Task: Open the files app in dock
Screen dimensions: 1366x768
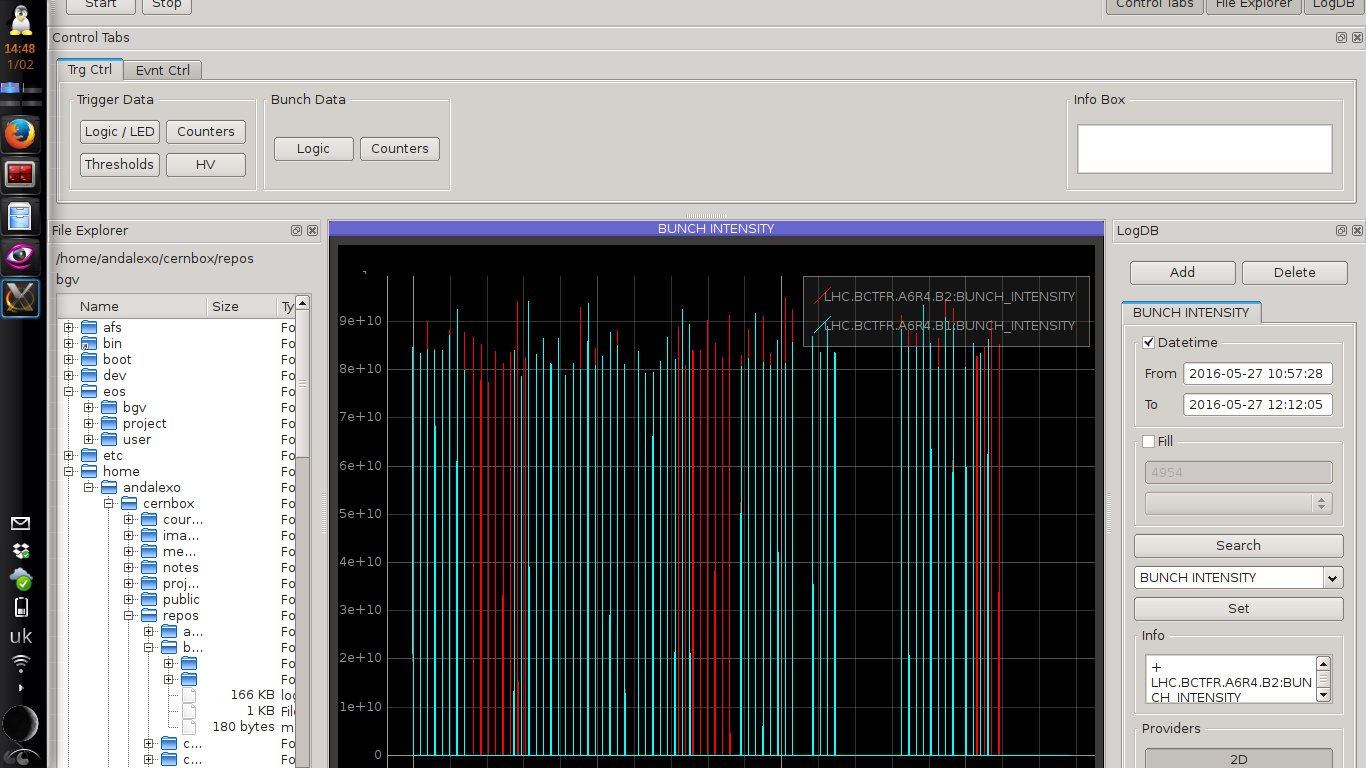Action: (x=20, y=215)
